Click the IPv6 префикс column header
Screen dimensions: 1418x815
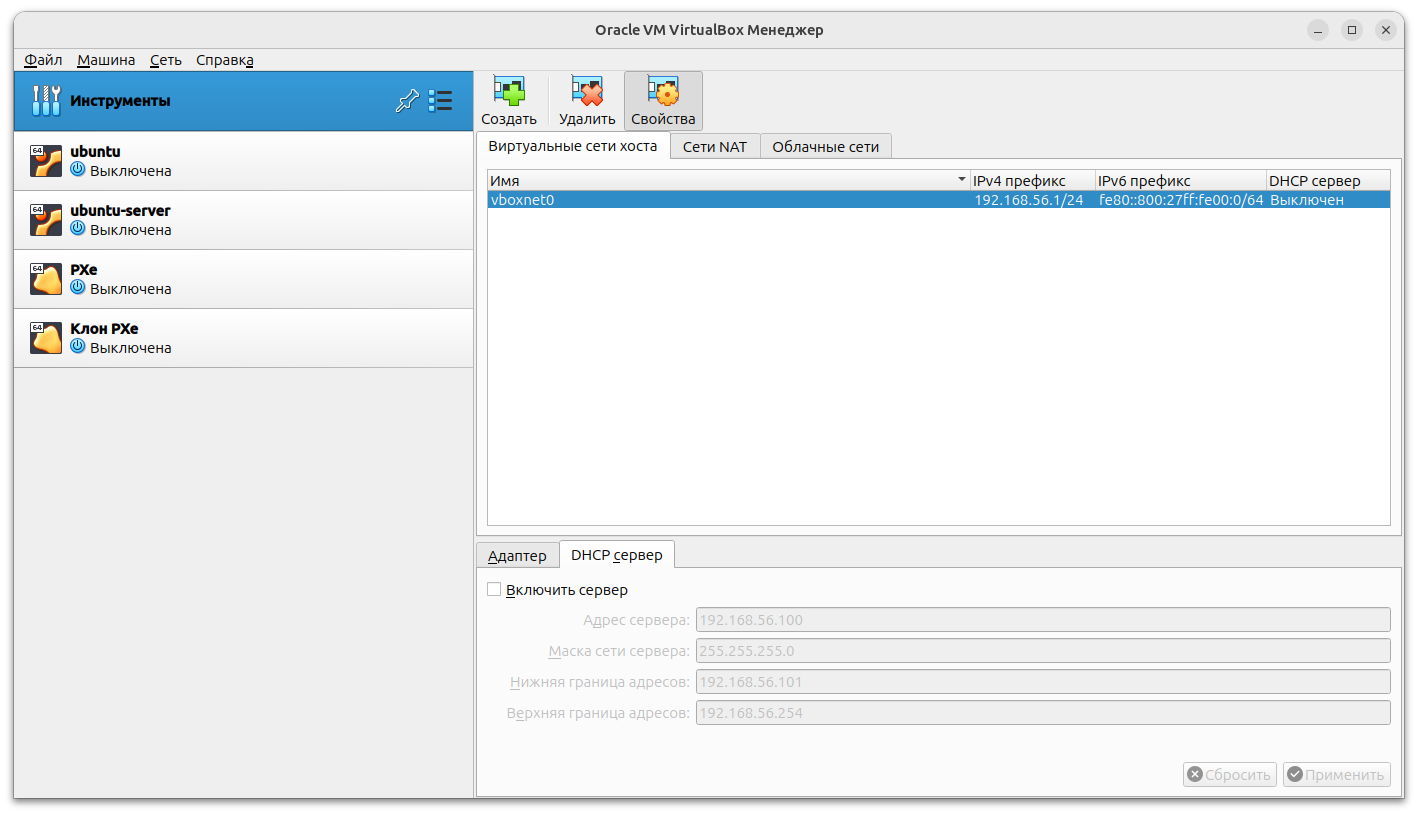[1181, 181]
